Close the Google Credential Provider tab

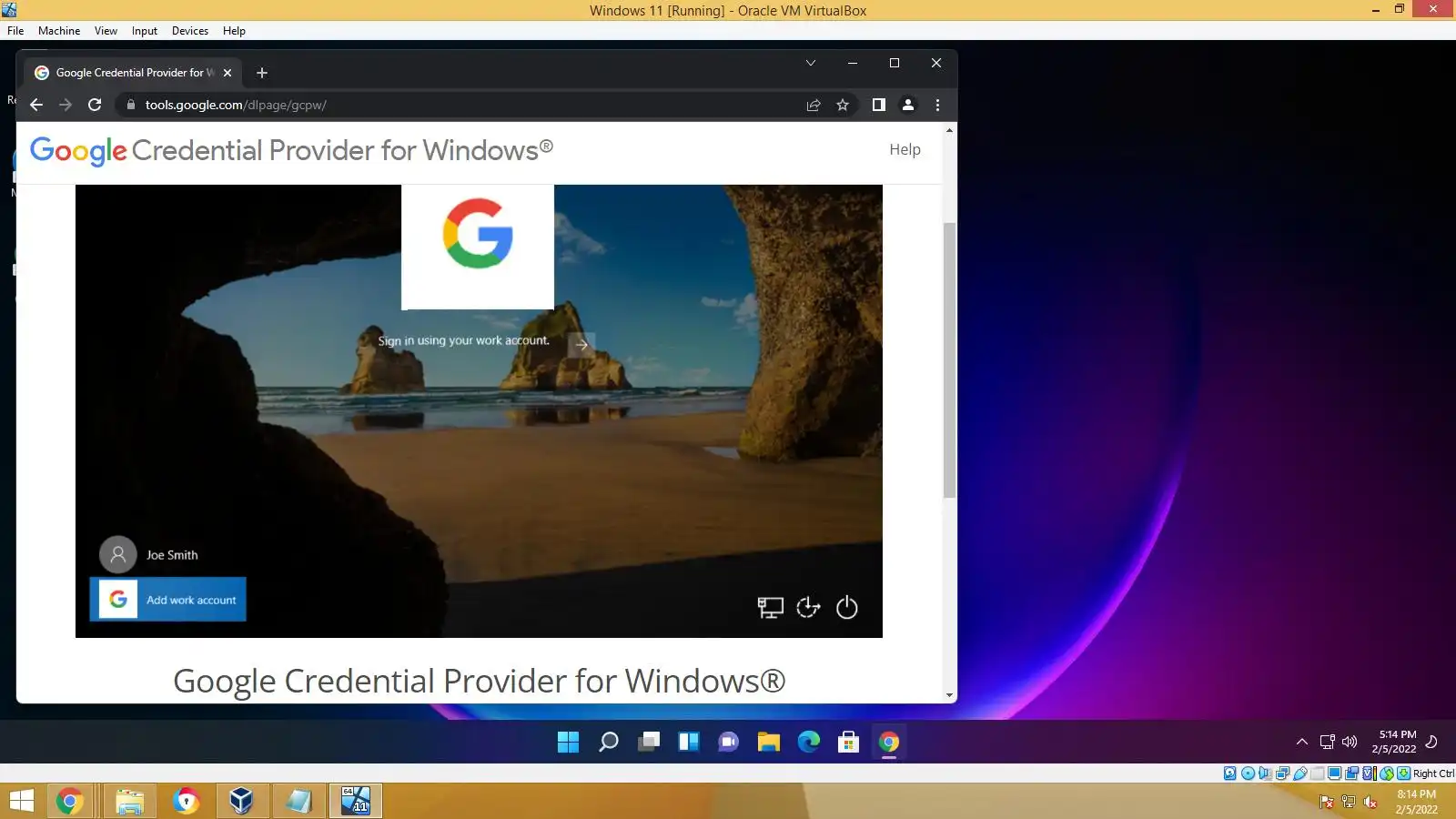click(227, 73)
